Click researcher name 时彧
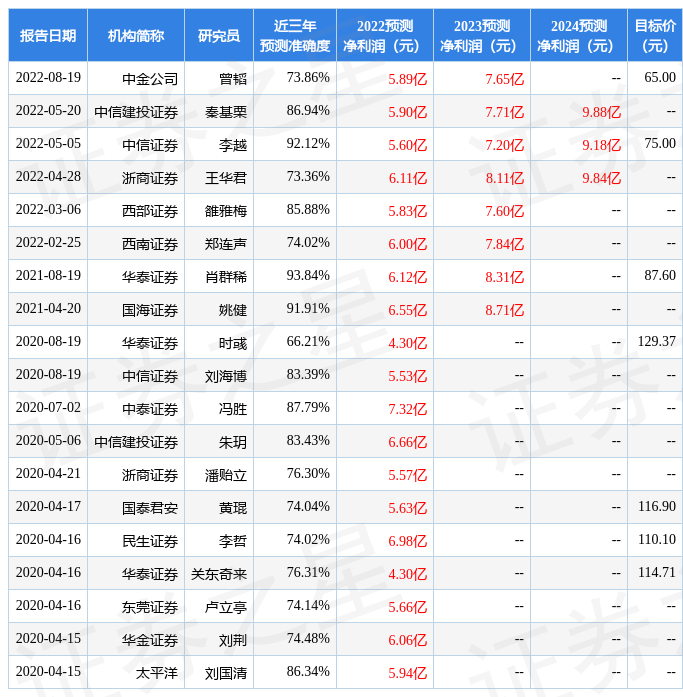The image size is (683, 697). coord(233,343)
